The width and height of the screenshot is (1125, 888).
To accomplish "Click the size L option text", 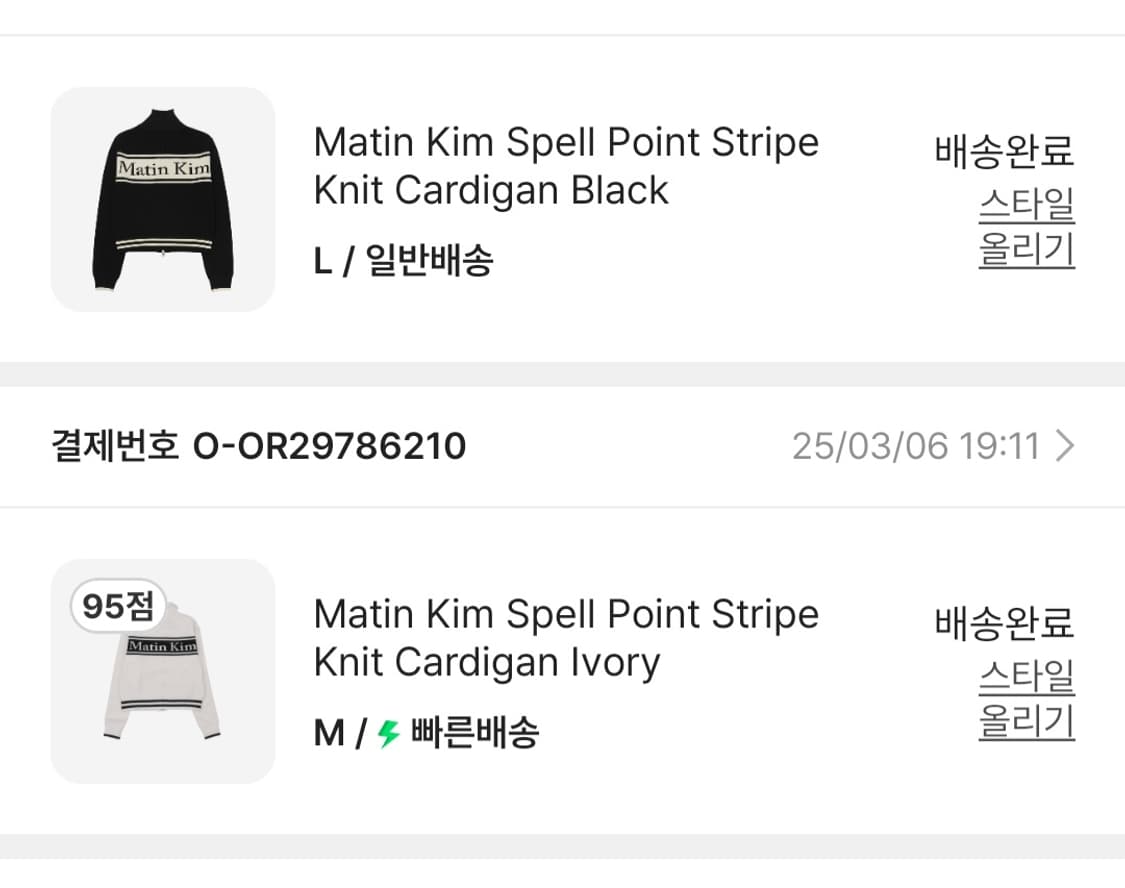I will click(x=322, y=262).
